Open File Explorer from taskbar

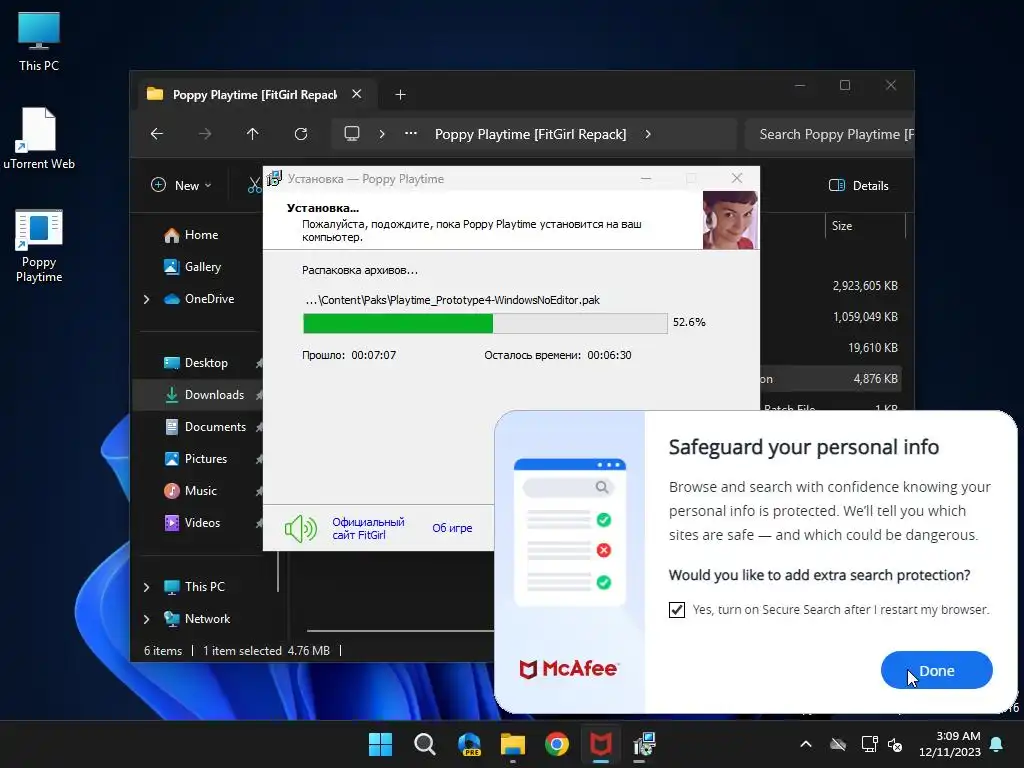click(x=513, y=744)
